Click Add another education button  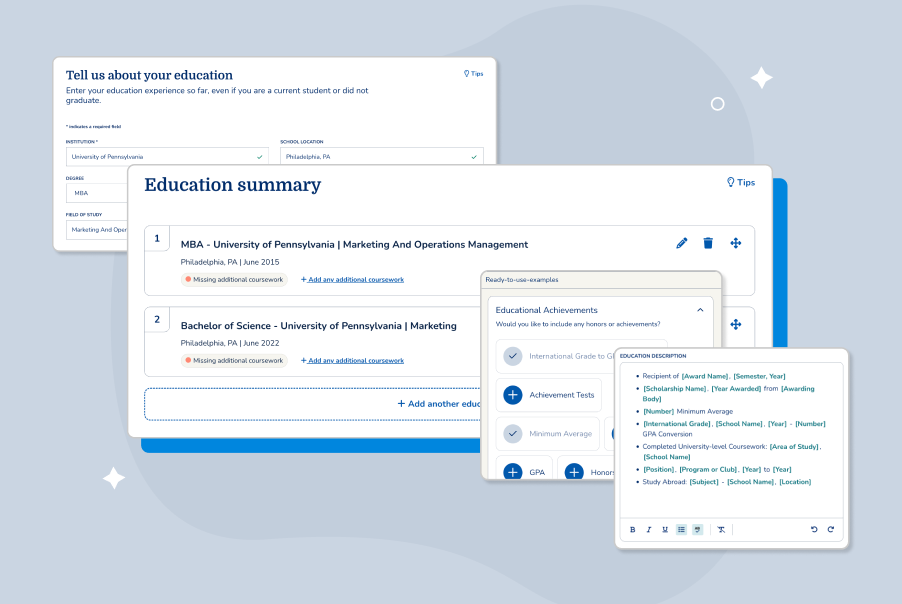point(440,404)
